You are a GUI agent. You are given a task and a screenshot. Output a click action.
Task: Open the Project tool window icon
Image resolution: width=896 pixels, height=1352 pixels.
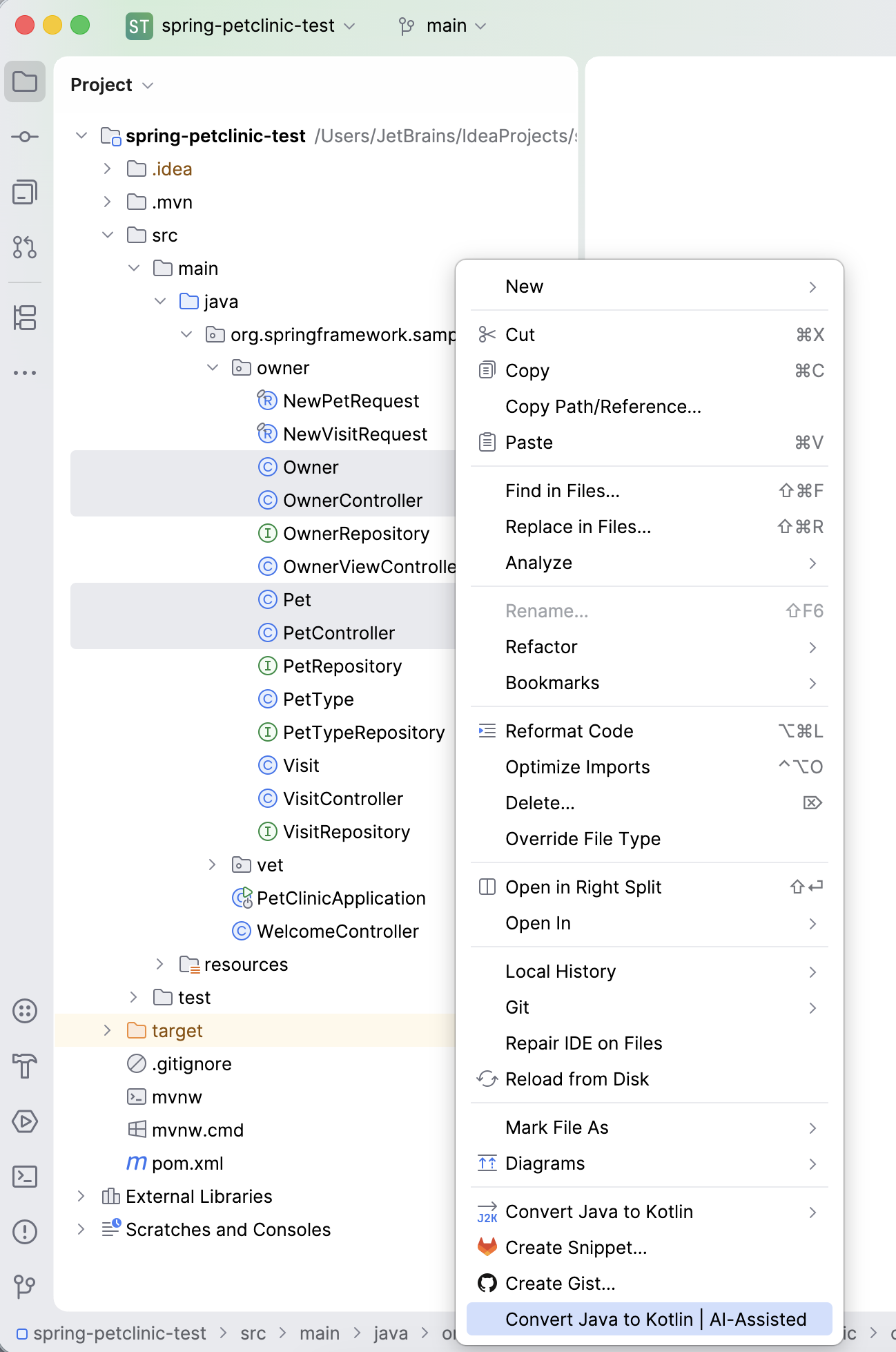[25, 81]
